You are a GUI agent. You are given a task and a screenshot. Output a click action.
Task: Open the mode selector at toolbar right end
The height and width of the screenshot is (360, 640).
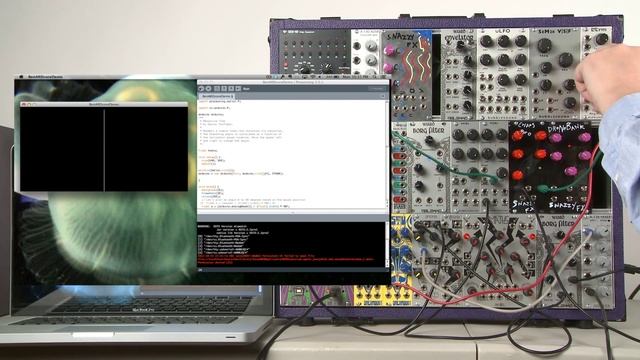point(376,88)
